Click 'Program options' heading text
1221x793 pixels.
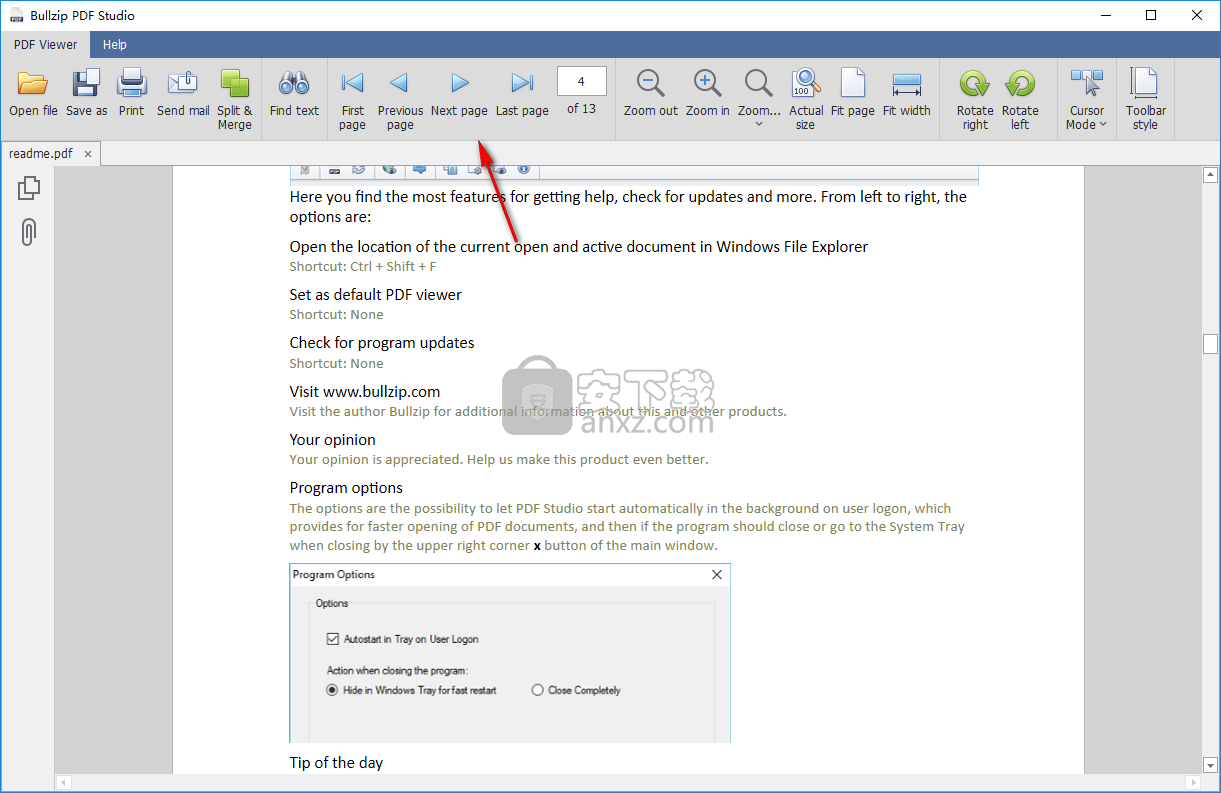tap(346, 488)
